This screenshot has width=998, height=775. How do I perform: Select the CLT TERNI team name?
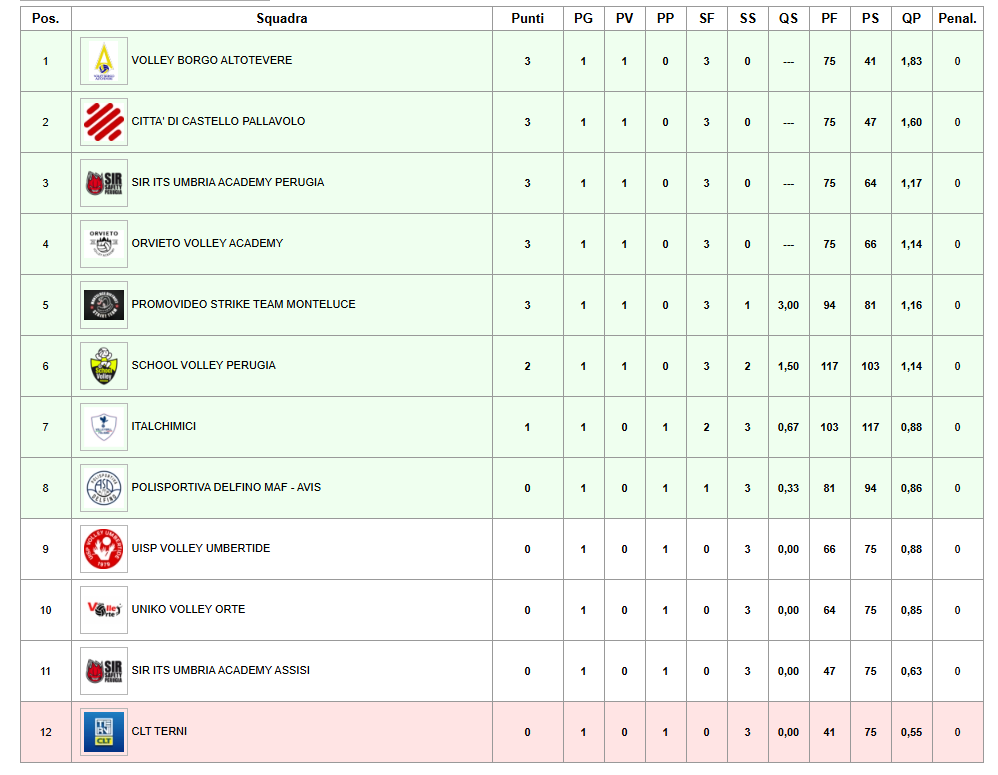159,732
